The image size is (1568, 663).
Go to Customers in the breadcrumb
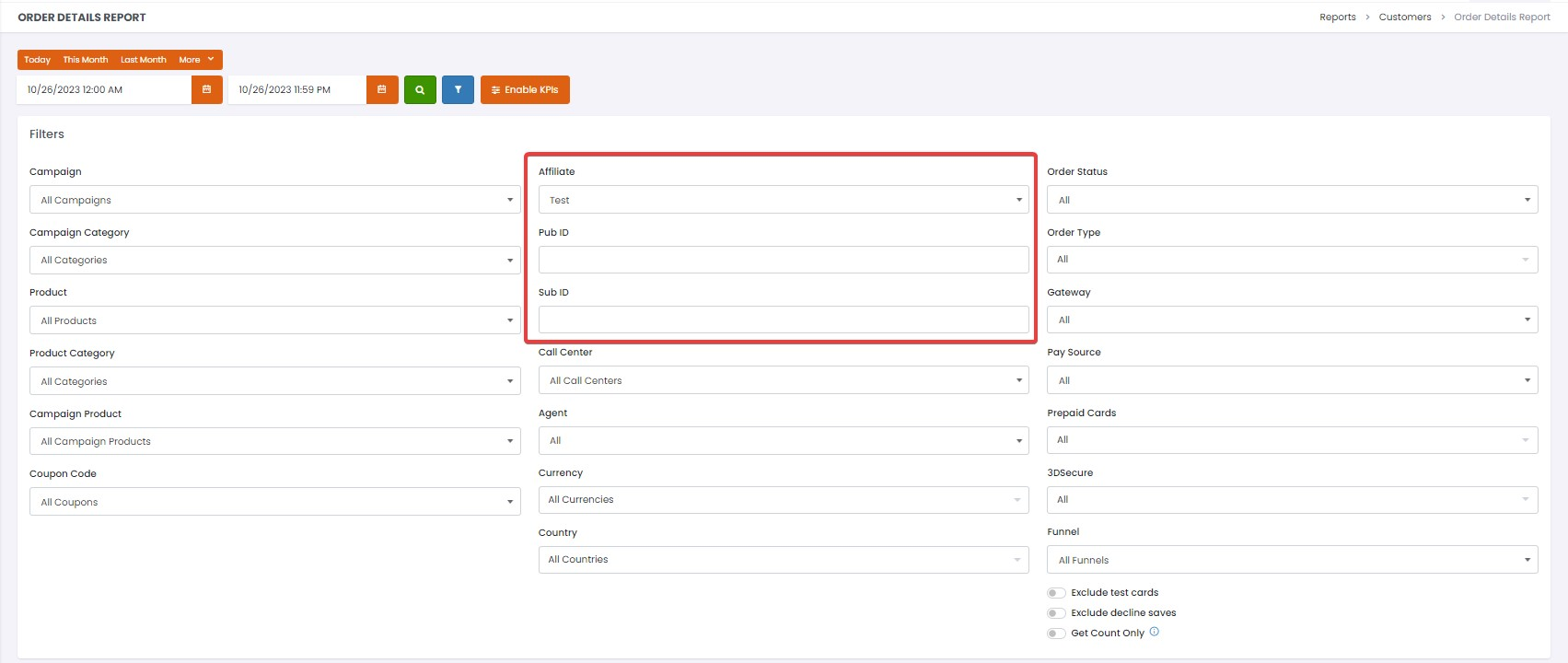[x=1404, y=17]
